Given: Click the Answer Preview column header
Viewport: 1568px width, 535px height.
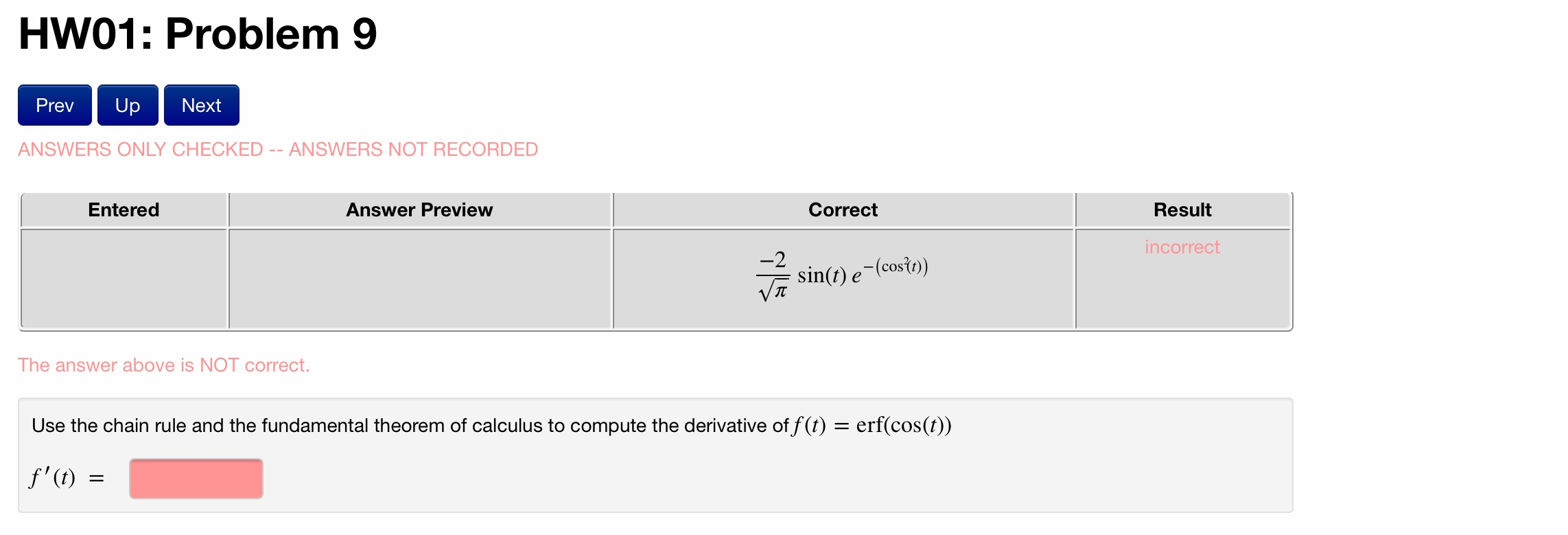Looking at the screenshot, I should pos(419,209).
